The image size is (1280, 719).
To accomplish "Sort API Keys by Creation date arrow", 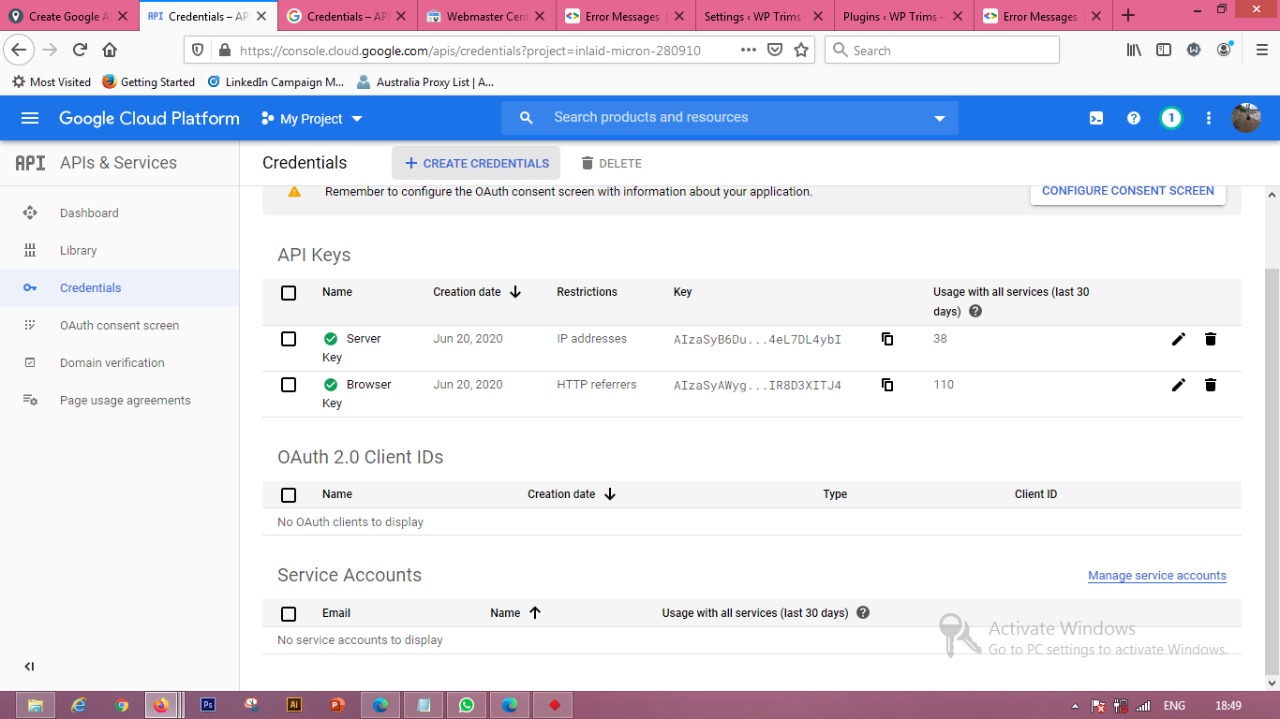I will coord(515,292).
